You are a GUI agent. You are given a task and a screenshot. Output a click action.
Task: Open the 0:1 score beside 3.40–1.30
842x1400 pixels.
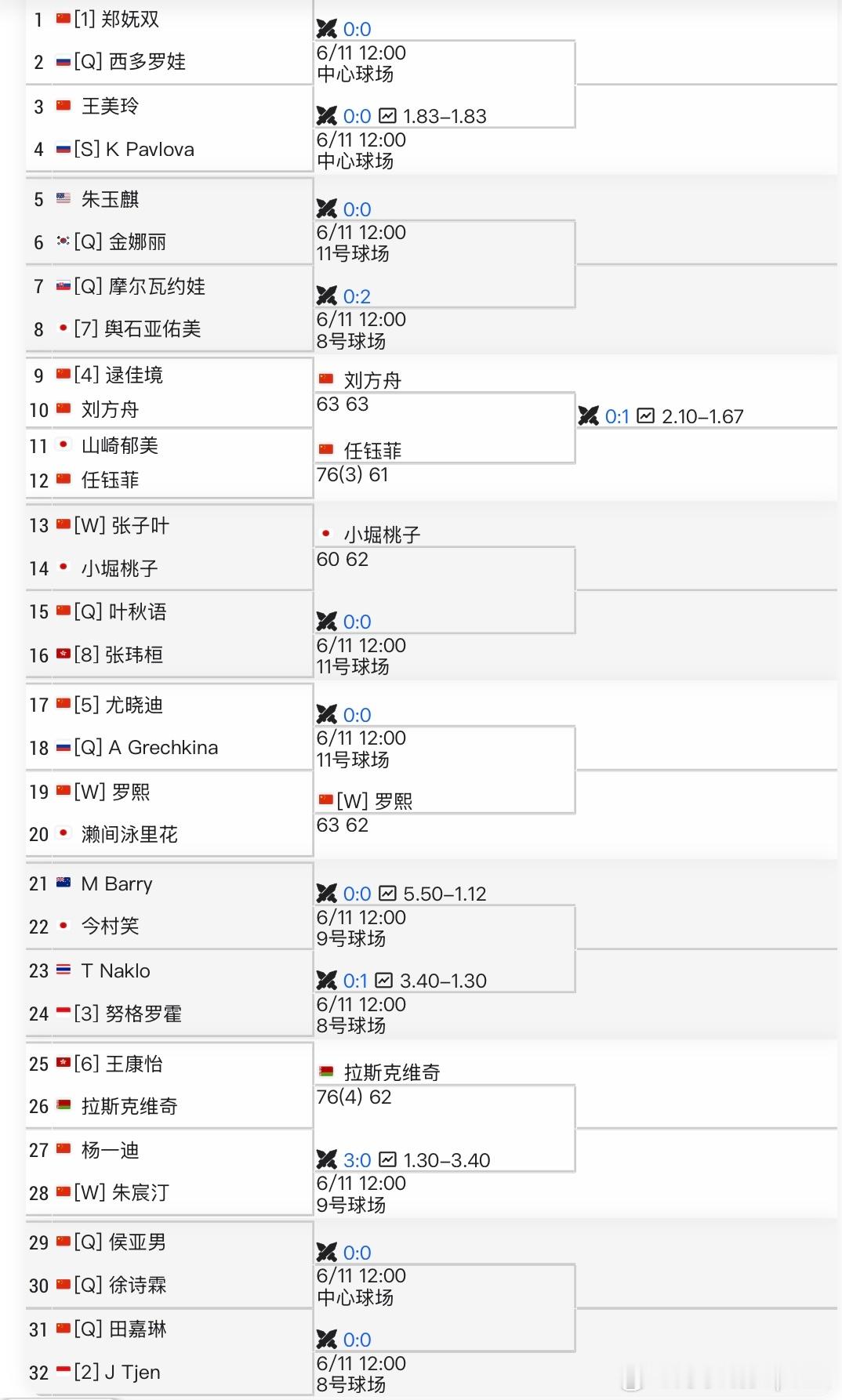coord(355,981)
